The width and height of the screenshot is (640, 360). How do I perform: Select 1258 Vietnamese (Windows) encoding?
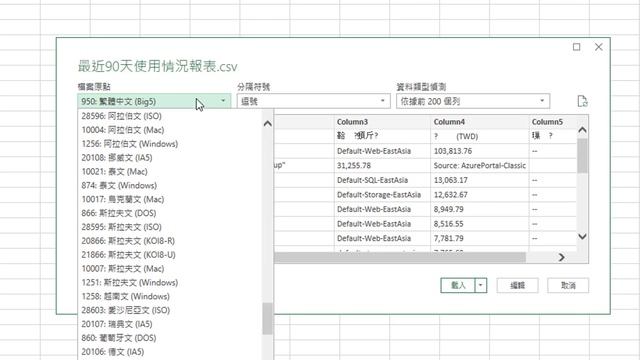coord(169,296)
